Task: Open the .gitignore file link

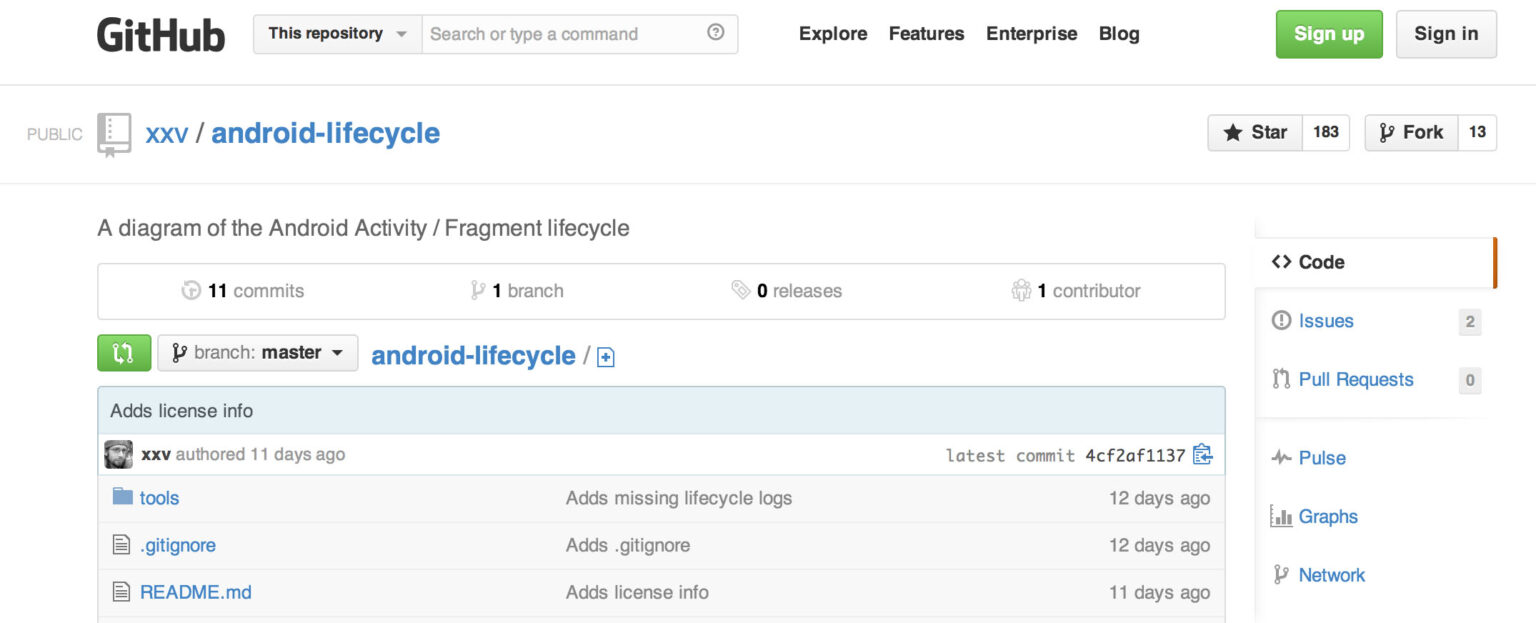Action: [177, 545]
